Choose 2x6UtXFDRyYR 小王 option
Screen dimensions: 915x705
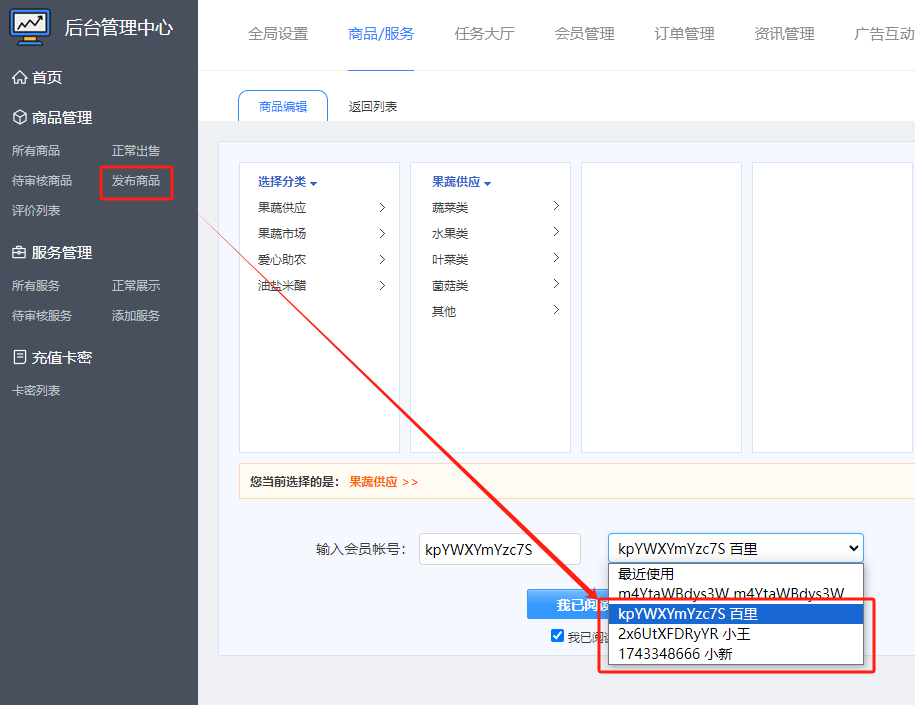click(x=735, y=634)
